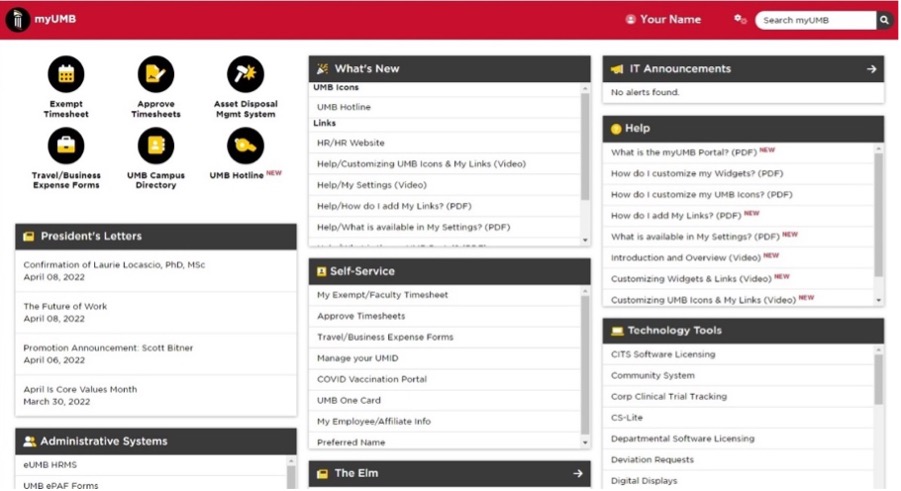Open The Future of Work letter
The image size is (901, 491).
65,307
